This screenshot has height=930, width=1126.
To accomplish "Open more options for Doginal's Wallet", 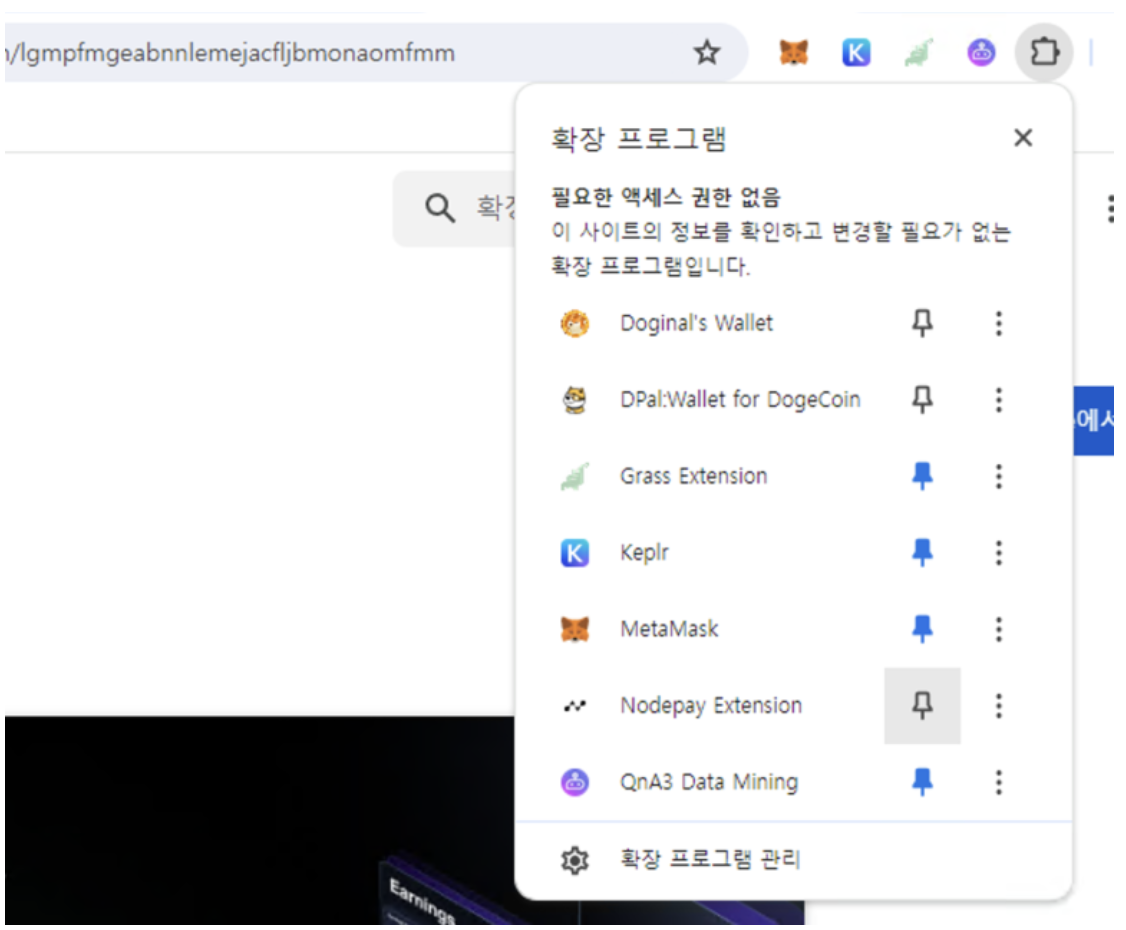I will [x=998, y=323].
